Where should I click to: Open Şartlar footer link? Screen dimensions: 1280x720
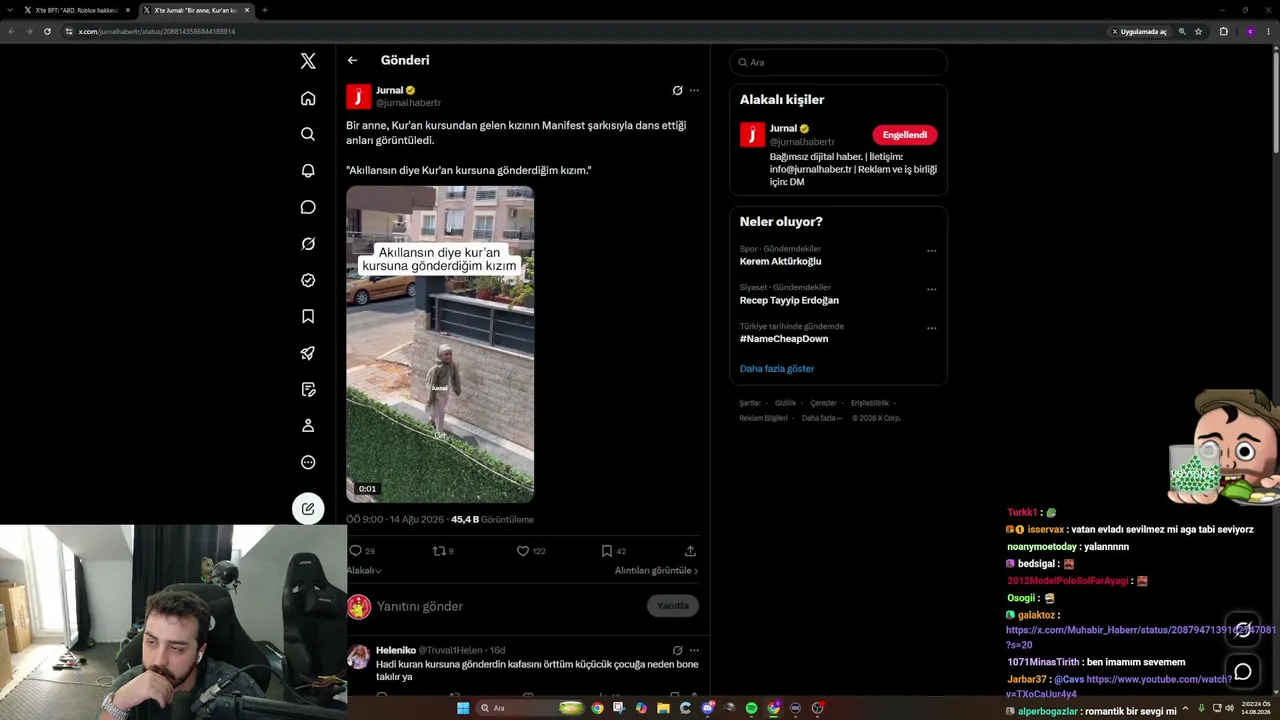point(750,403)
